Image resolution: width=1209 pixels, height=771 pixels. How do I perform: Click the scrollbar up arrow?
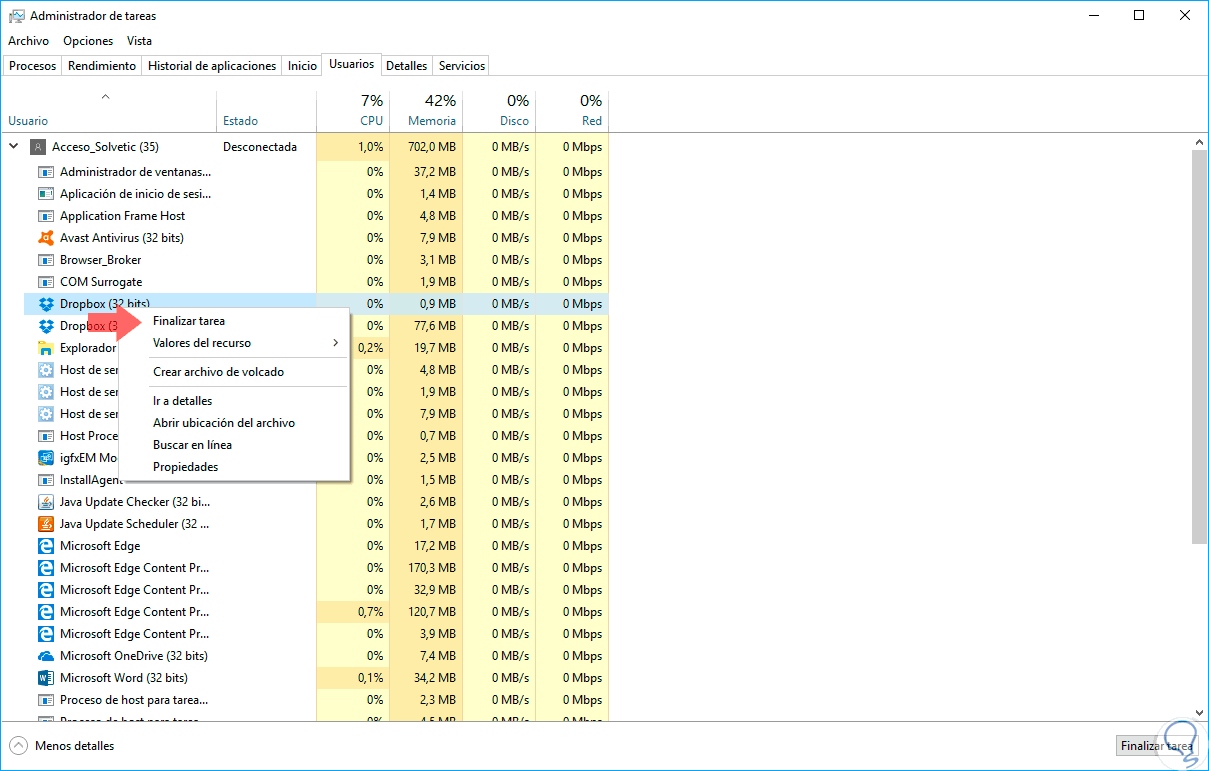1201,141
